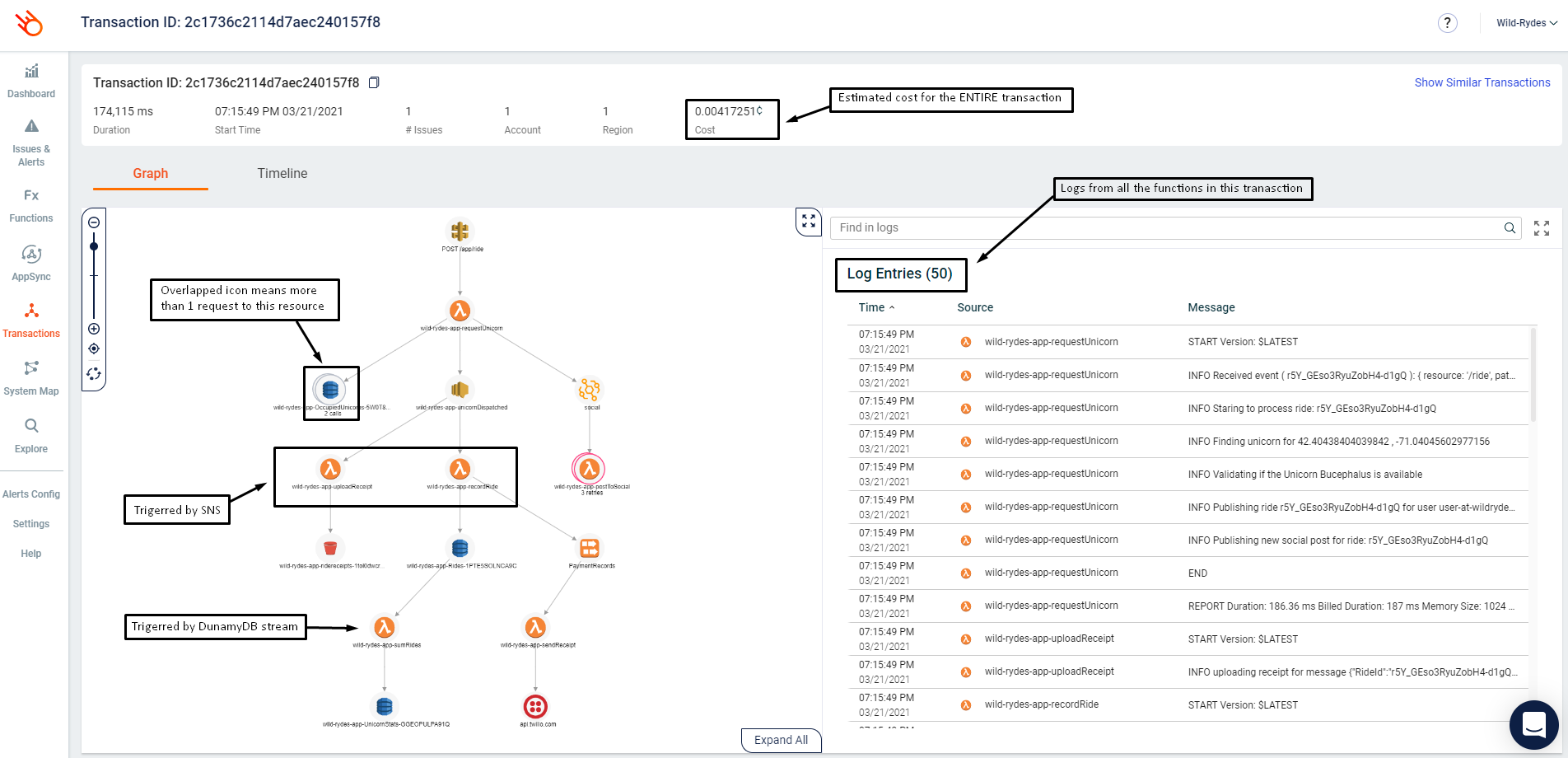Select api.twilio.com node
This screenshot has width=1568, height=758.
(535, 706)
